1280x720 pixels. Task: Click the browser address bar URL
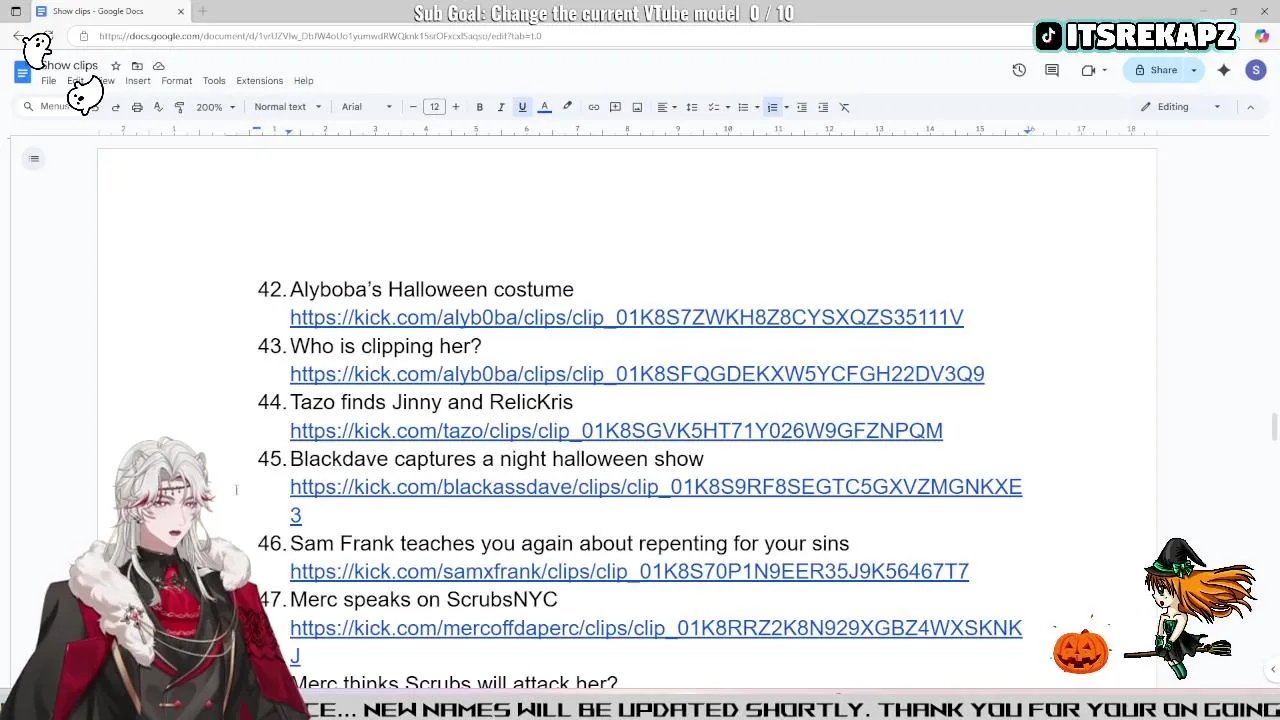[320, 36]
